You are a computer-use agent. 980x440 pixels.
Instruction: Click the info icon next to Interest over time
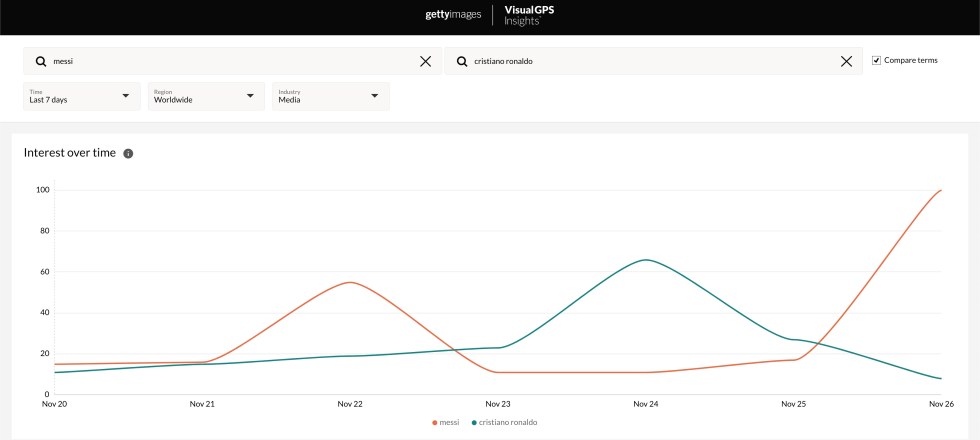click(x=128, y=153)
